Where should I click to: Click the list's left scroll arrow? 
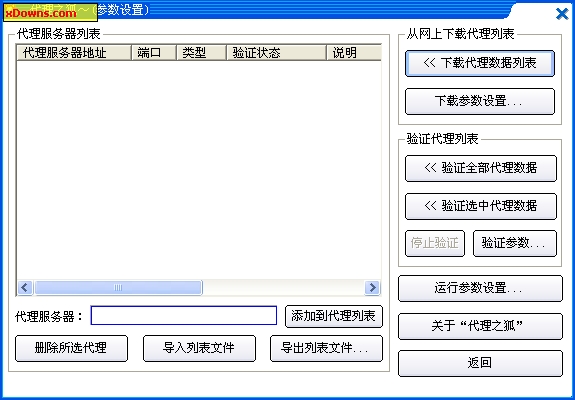pos(25,287)
